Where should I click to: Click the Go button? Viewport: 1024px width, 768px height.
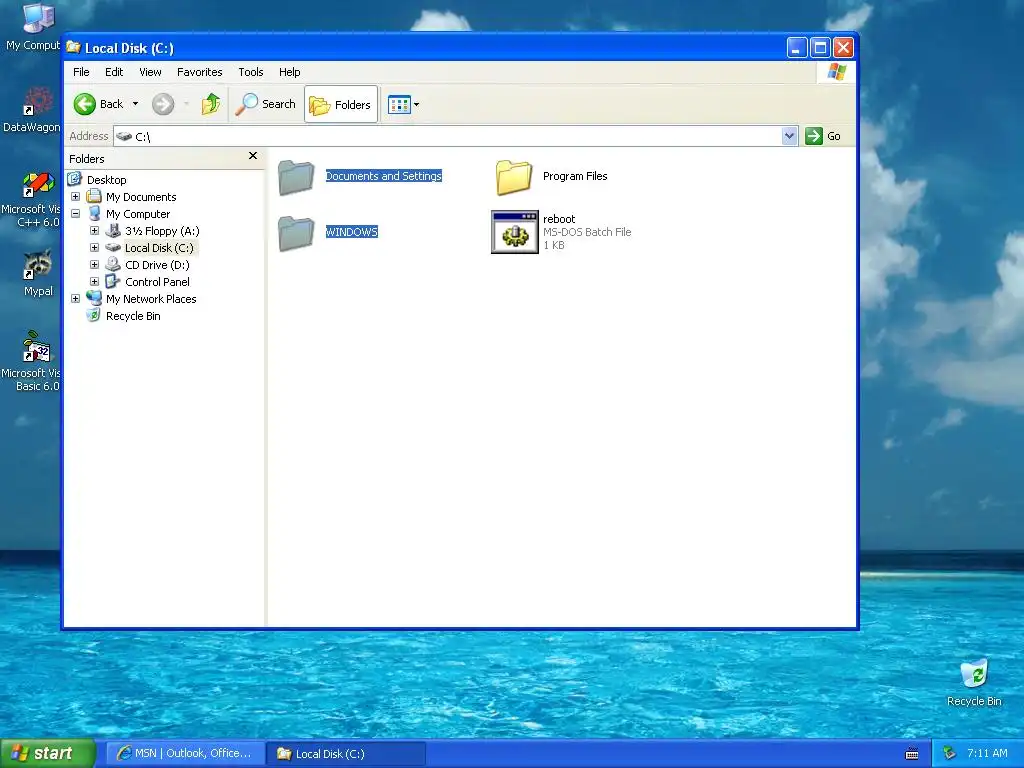(x=824, y=136)
